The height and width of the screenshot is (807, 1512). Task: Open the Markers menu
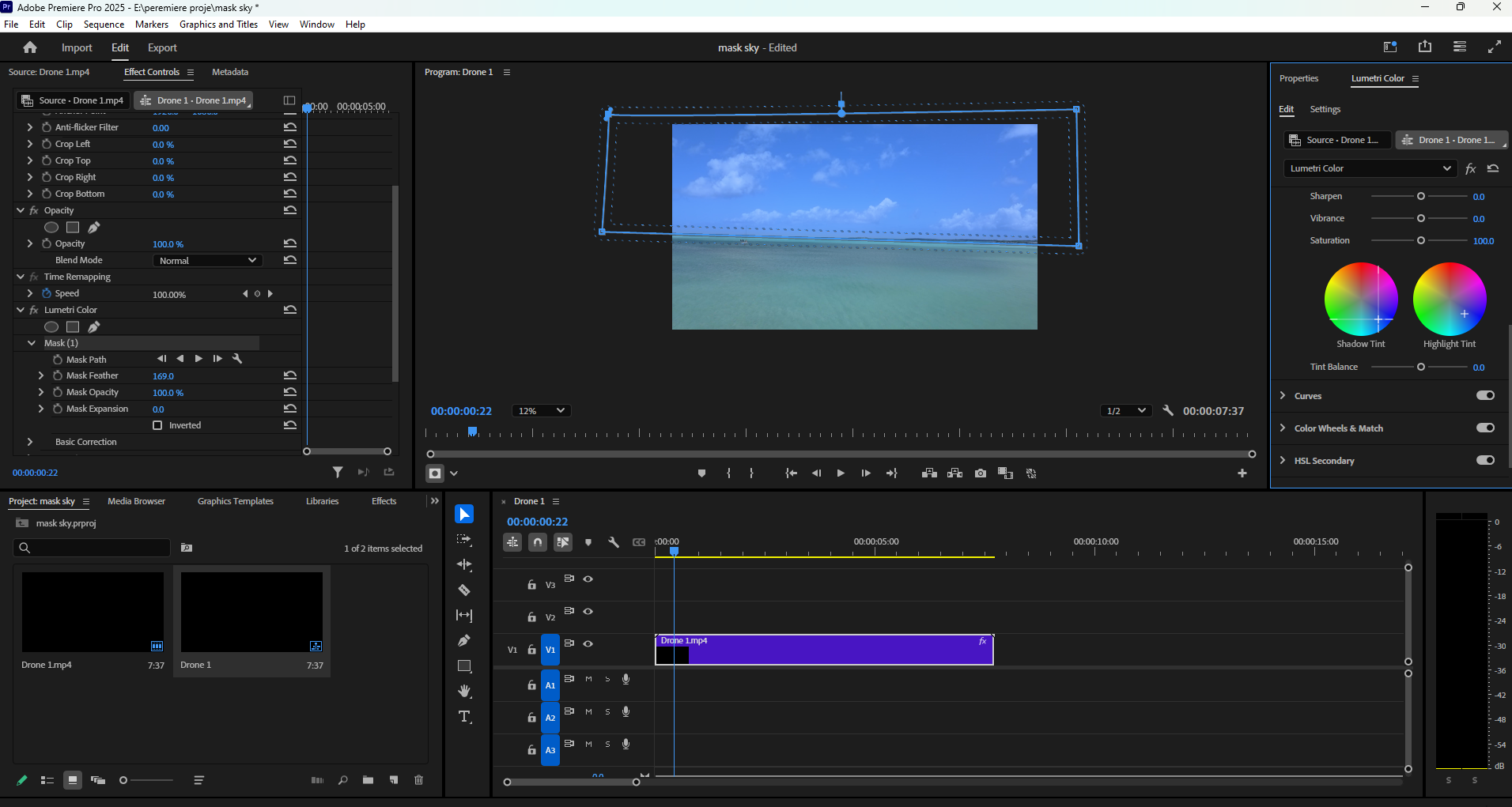coord(152,25)
